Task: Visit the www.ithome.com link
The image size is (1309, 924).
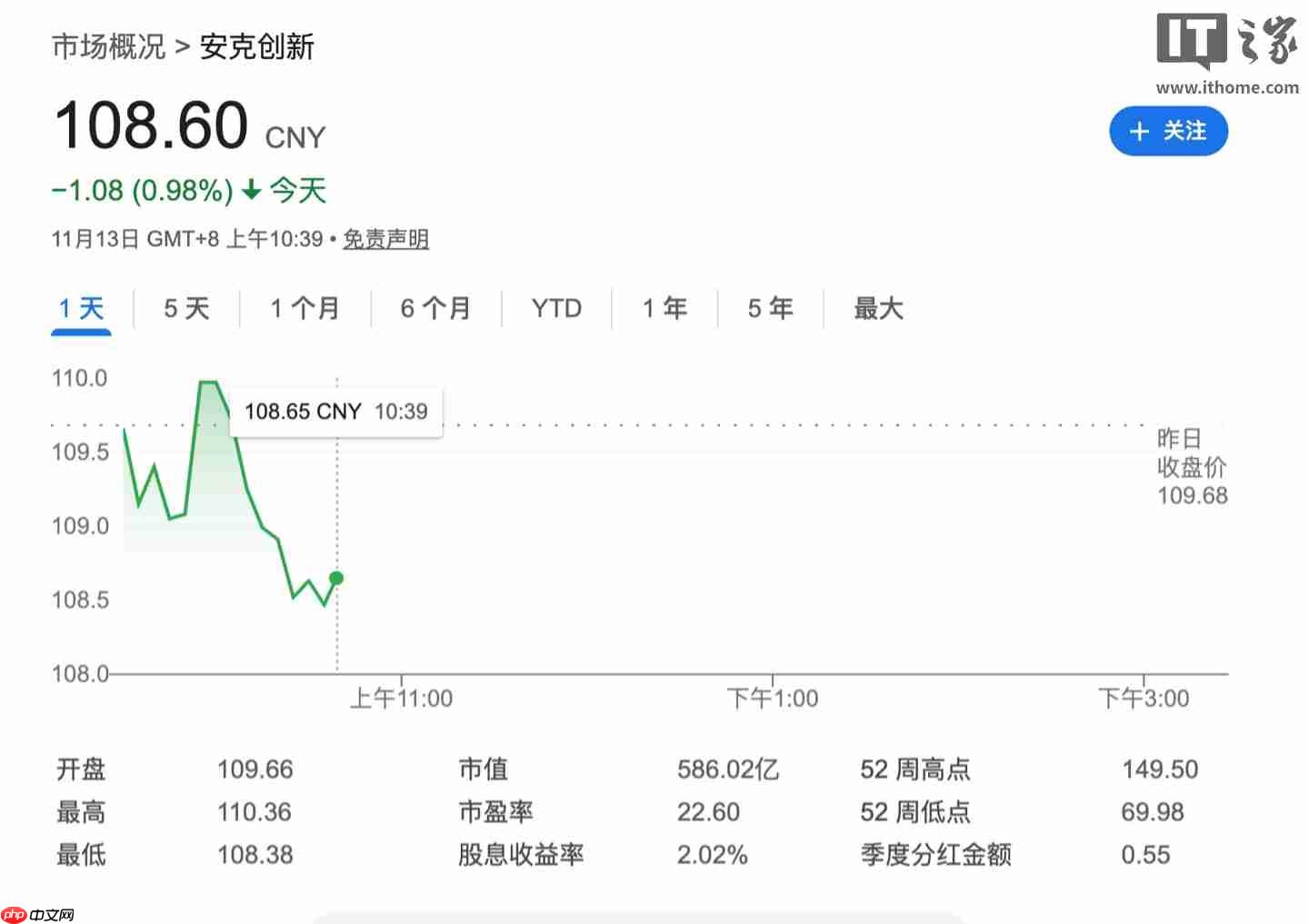Action: coord(1227,88)
